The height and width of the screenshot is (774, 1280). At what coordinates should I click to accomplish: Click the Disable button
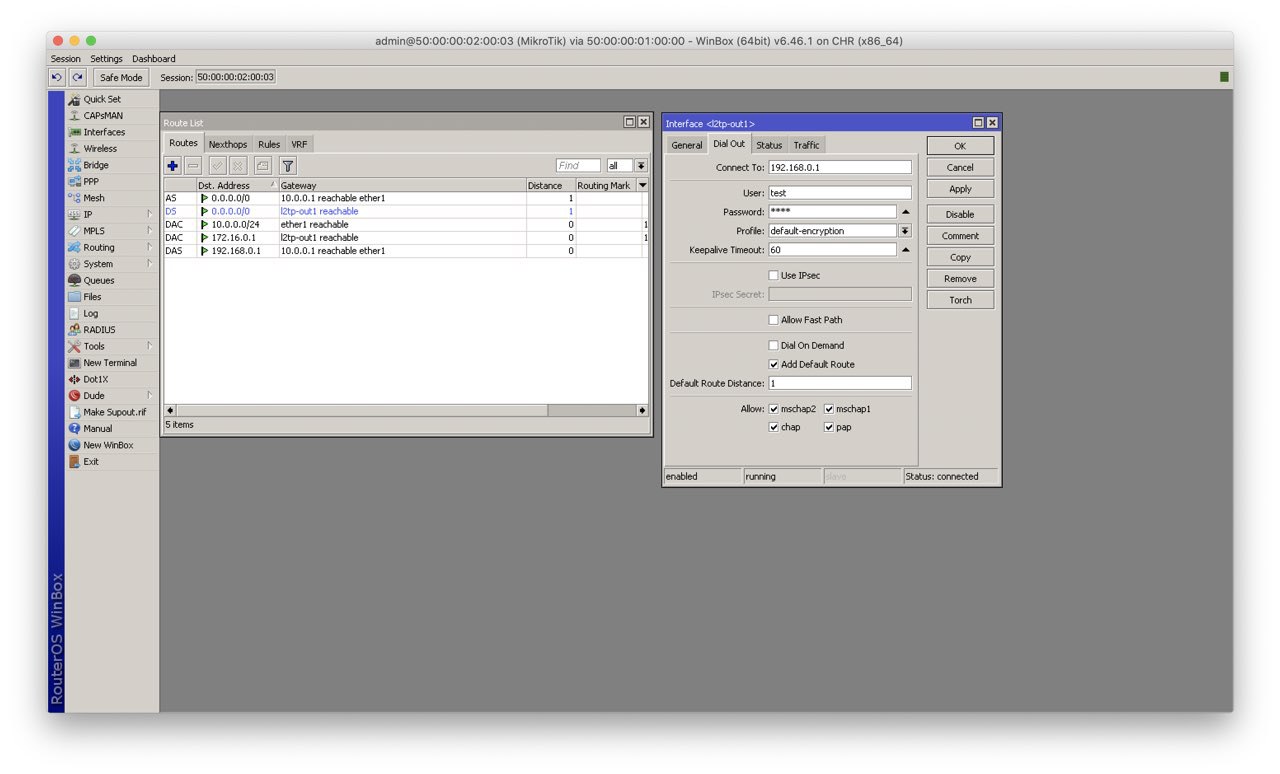tap(960, 214)
